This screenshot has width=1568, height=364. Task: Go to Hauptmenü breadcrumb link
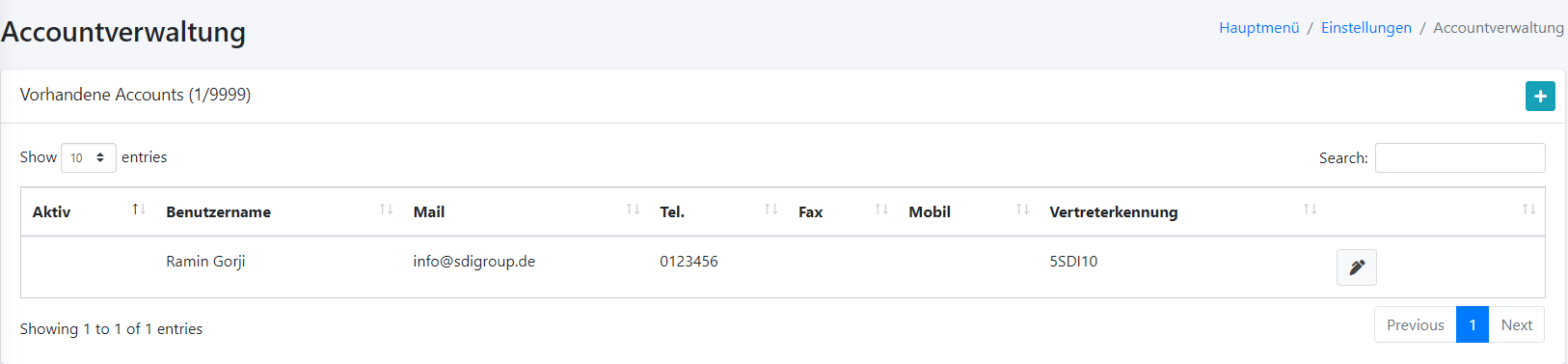tap(1259, 28)
